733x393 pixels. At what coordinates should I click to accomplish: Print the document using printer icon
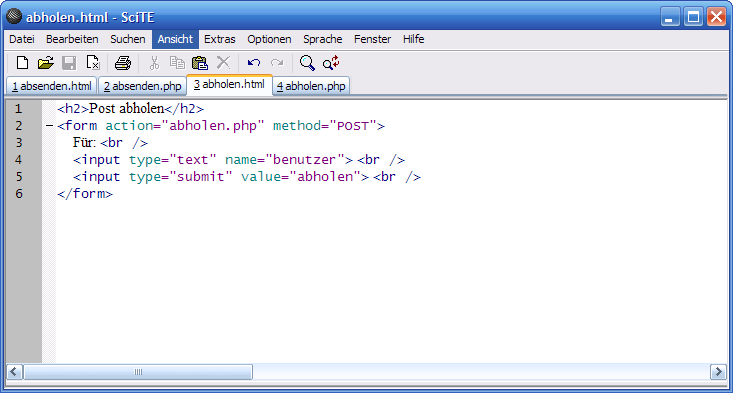[x=123, y=63]
